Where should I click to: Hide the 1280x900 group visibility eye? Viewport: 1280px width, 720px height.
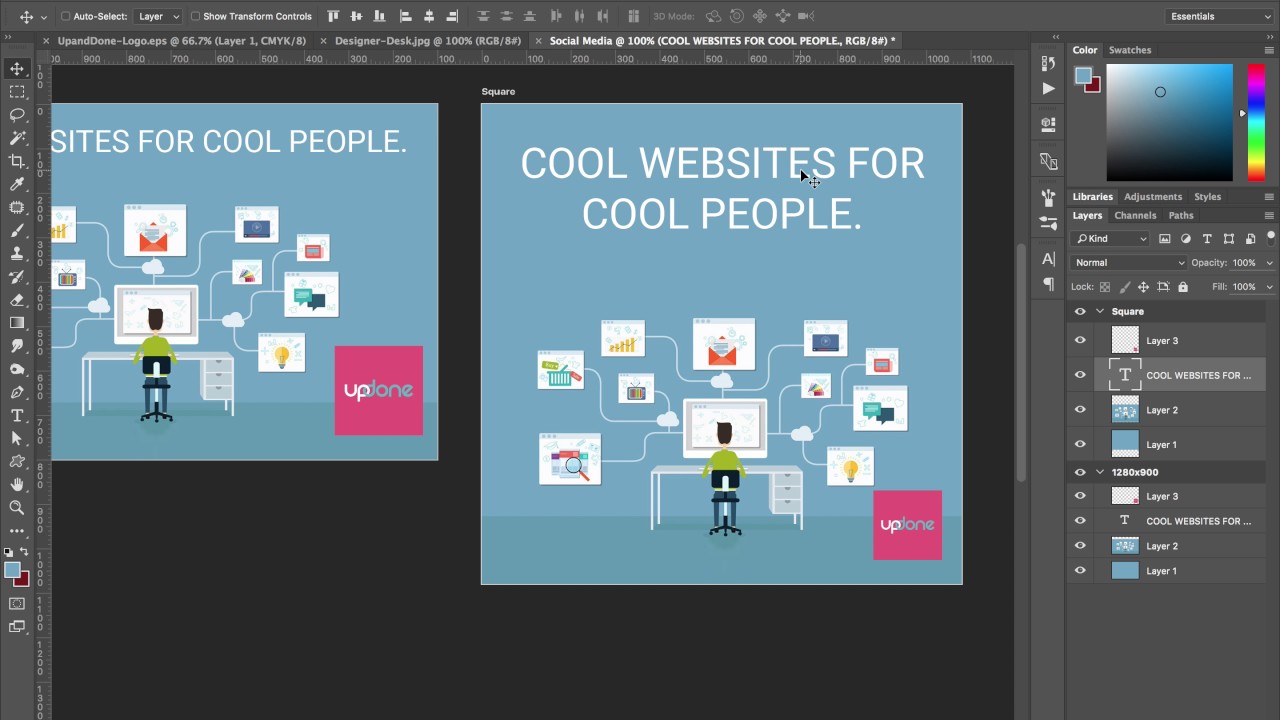(1080, 472)
